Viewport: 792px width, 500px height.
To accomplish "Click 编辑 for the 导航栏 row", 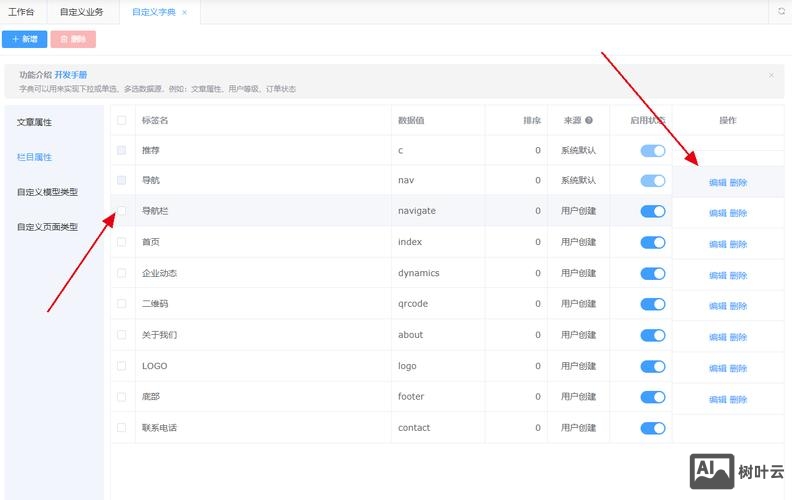I will pos(717,213).
